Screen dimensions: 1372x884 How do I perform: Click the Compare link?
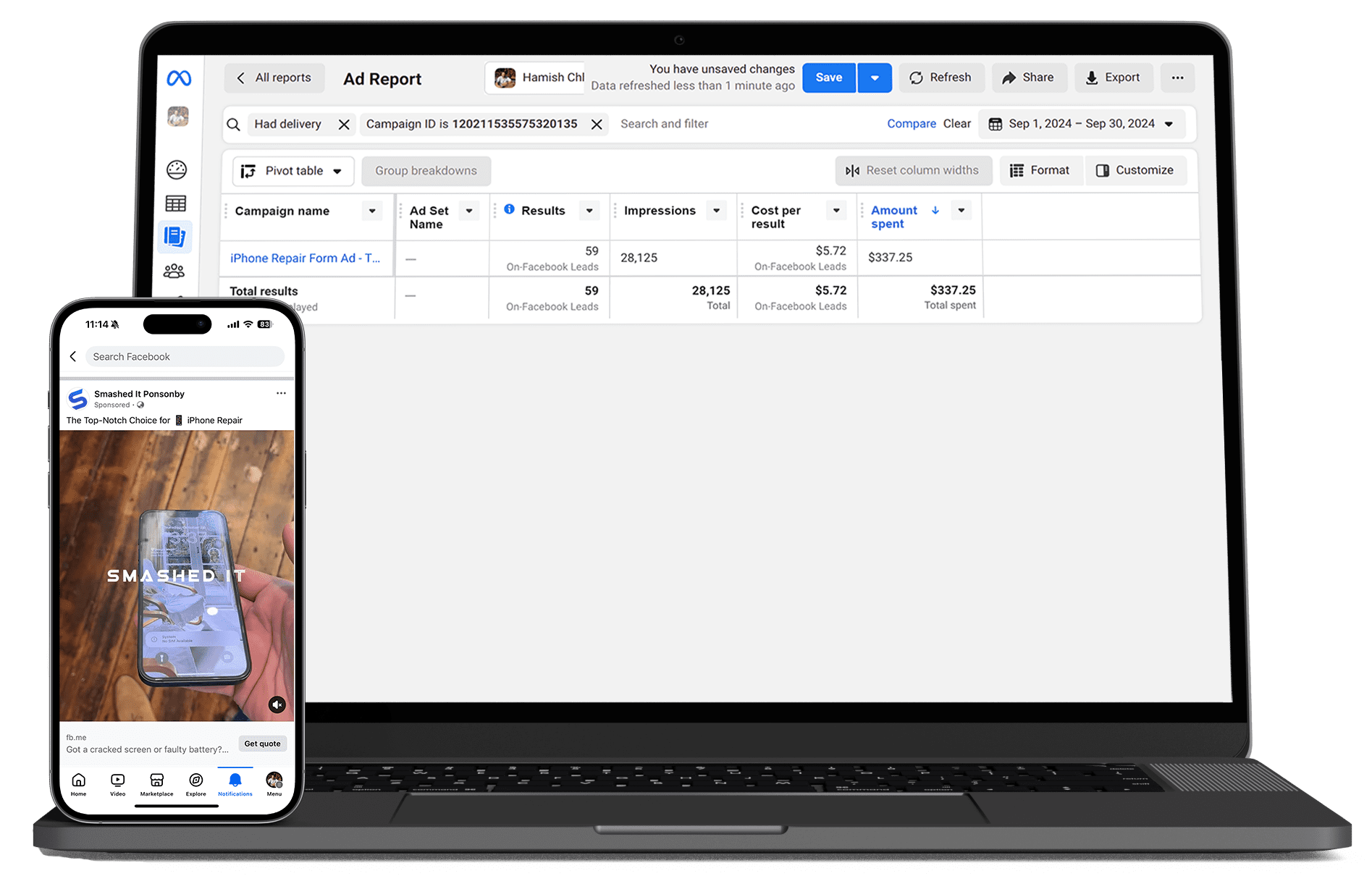click(x=912, y=124)
